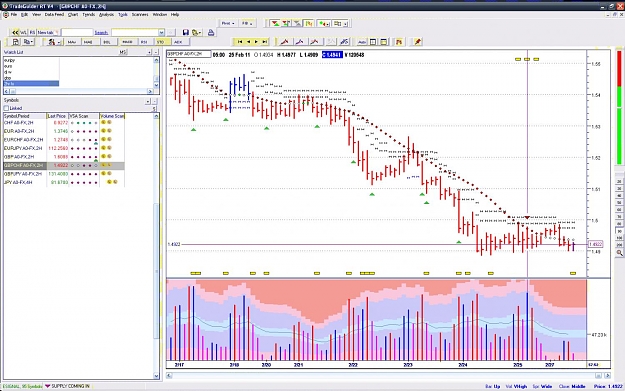Select the eurjpy watch list entry
This screenshot has height=391, width=625.
pos(10,60)
